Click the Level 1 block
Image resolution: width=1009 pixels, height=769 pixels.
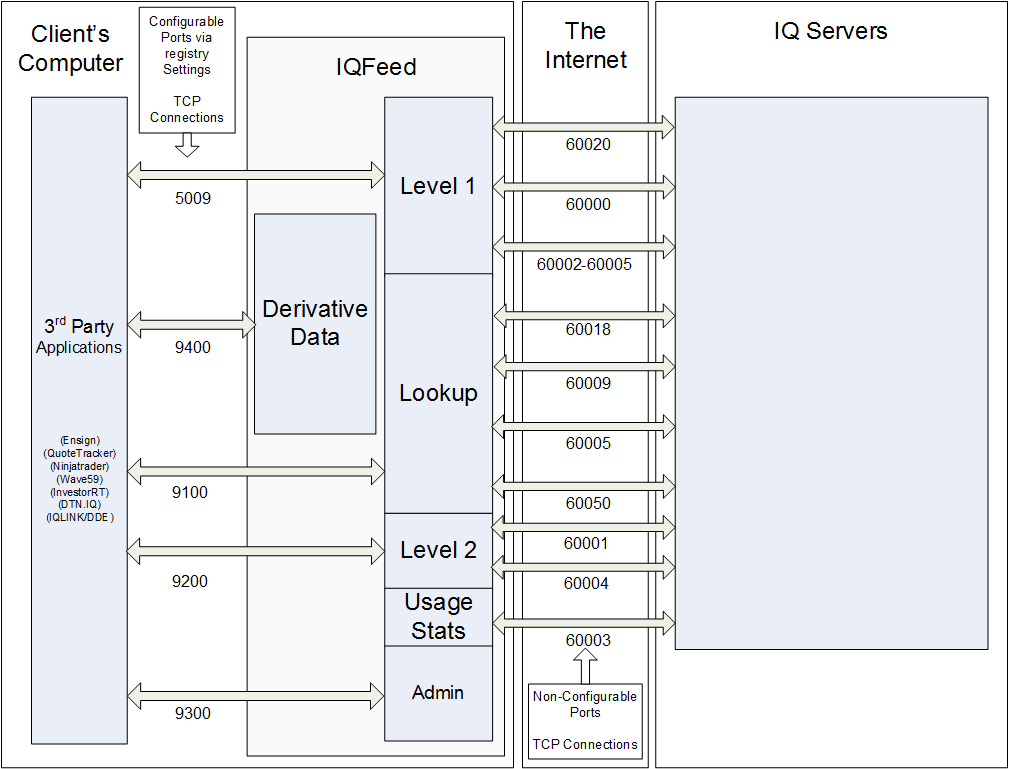tap(438, 185)
